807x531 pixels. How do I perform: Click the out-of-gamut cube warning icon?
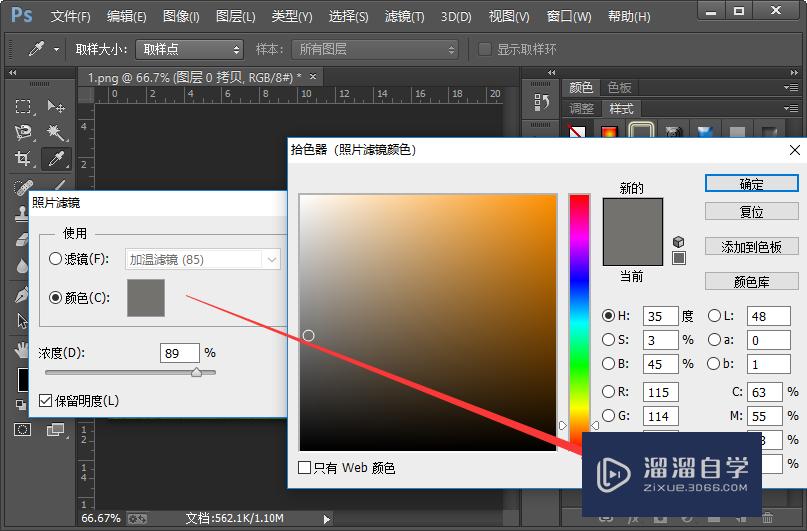point(679,242)
